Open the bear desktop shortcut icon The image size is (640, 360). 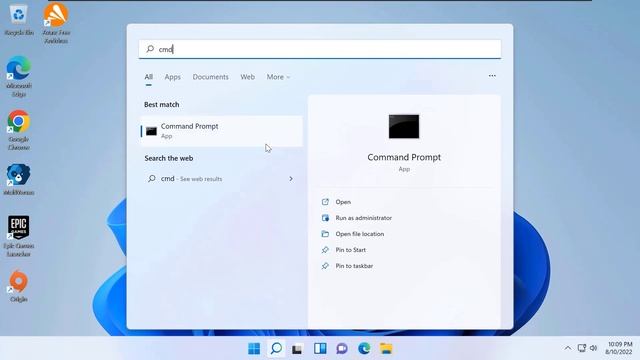coord(18,180)
